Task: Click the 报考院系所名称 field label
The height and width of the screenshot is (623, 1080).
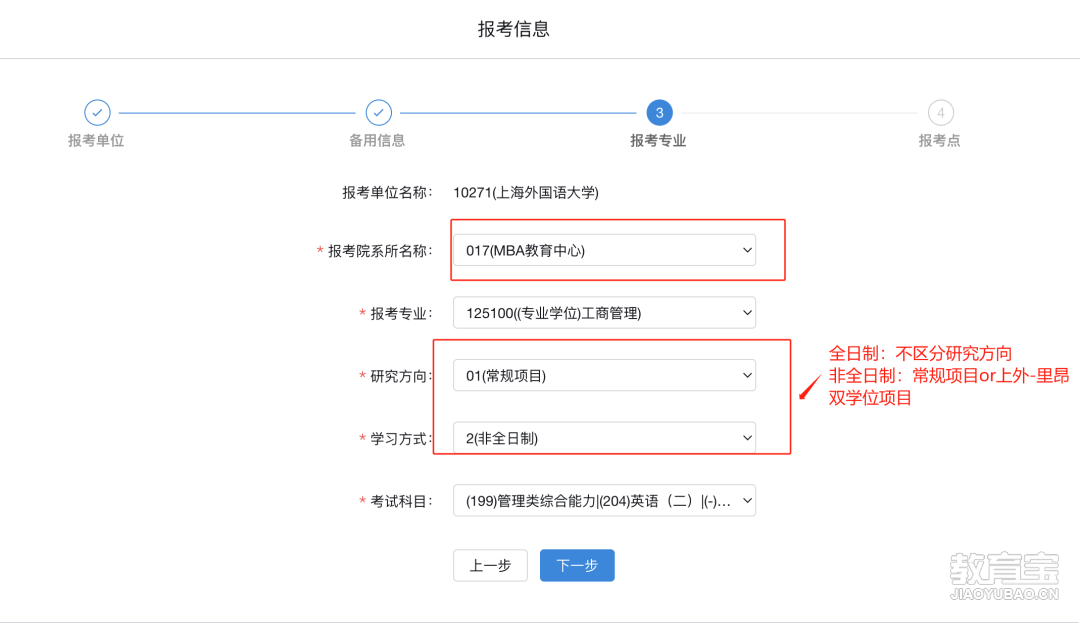Action: (x=380, y=251)
